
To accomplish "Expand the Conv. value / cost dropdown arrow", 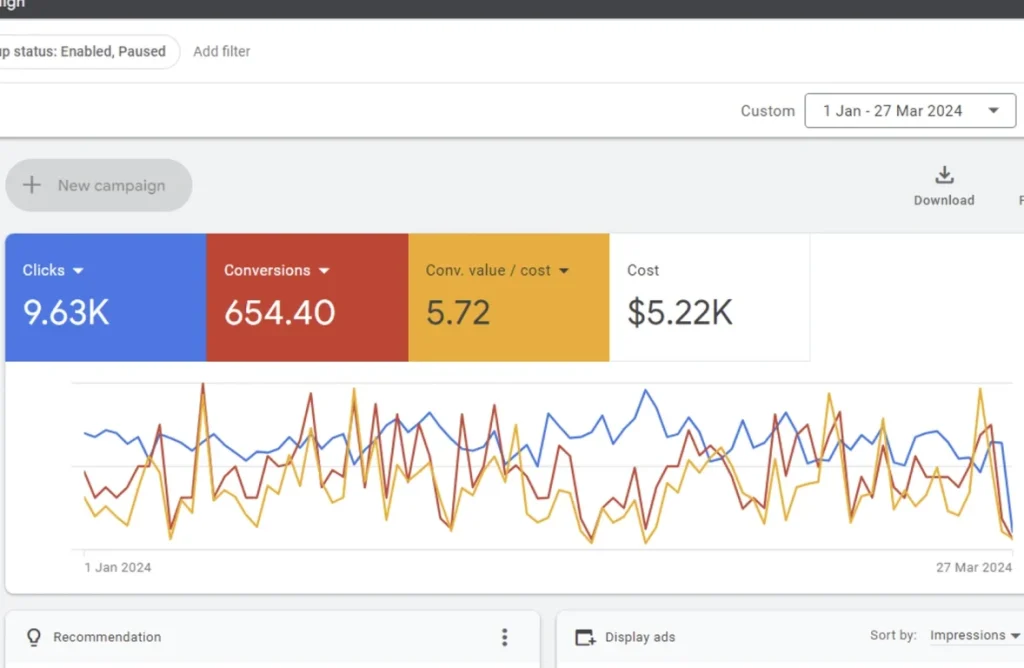I will tap(564, 271).
